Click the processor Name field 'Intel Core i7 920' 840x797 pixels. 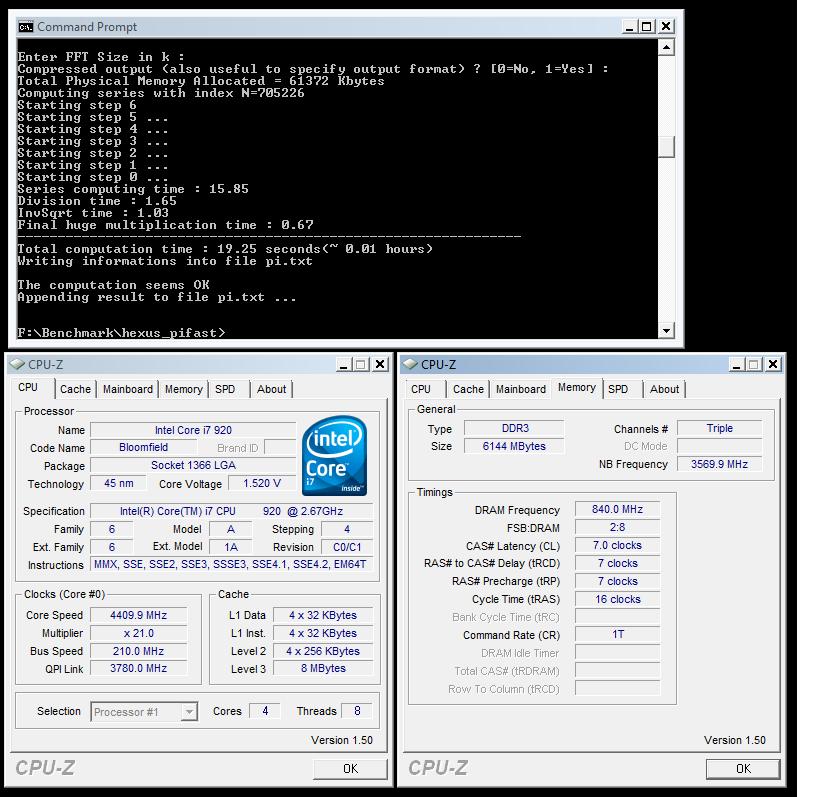(193, 430)
